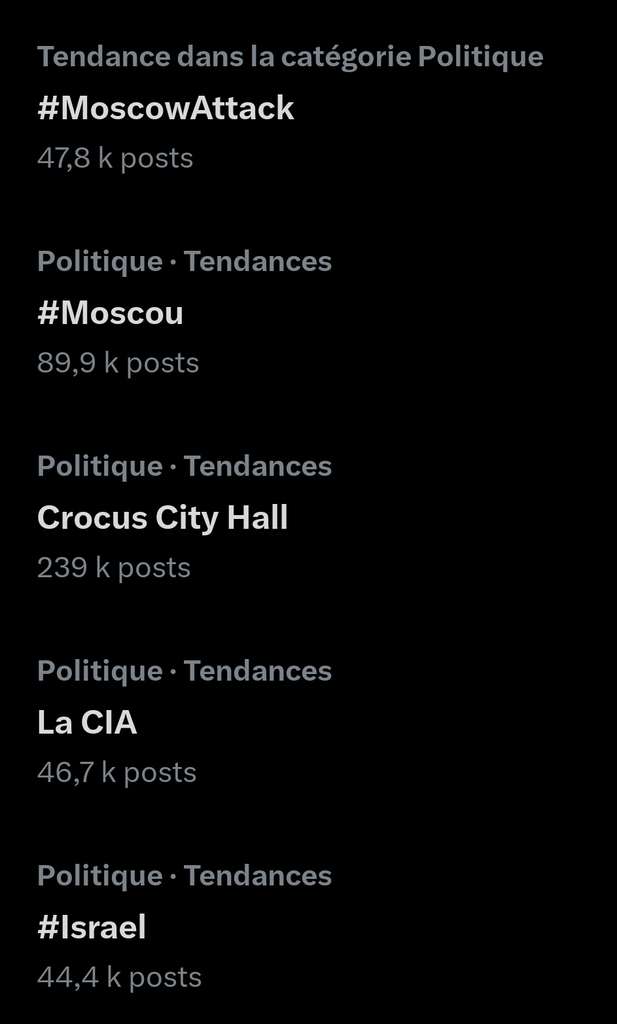Screen dimensions: 617x1024
Task: Click the word 'Tendances' above #Moscou
Action: click(x=258, y=261)
